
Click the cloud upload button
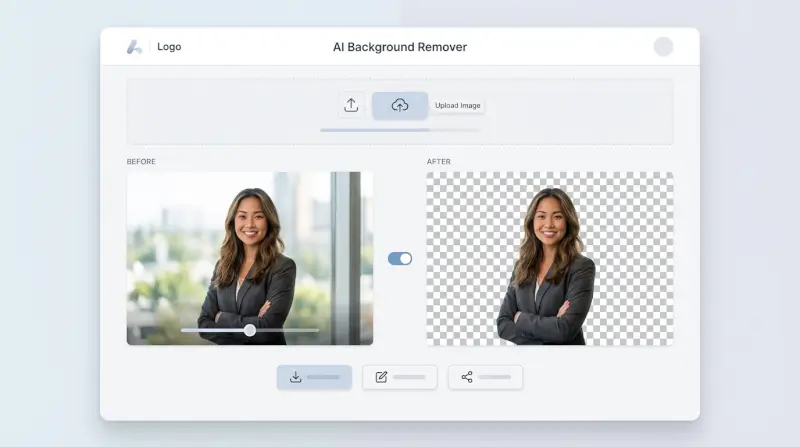(x=400, y=106)
